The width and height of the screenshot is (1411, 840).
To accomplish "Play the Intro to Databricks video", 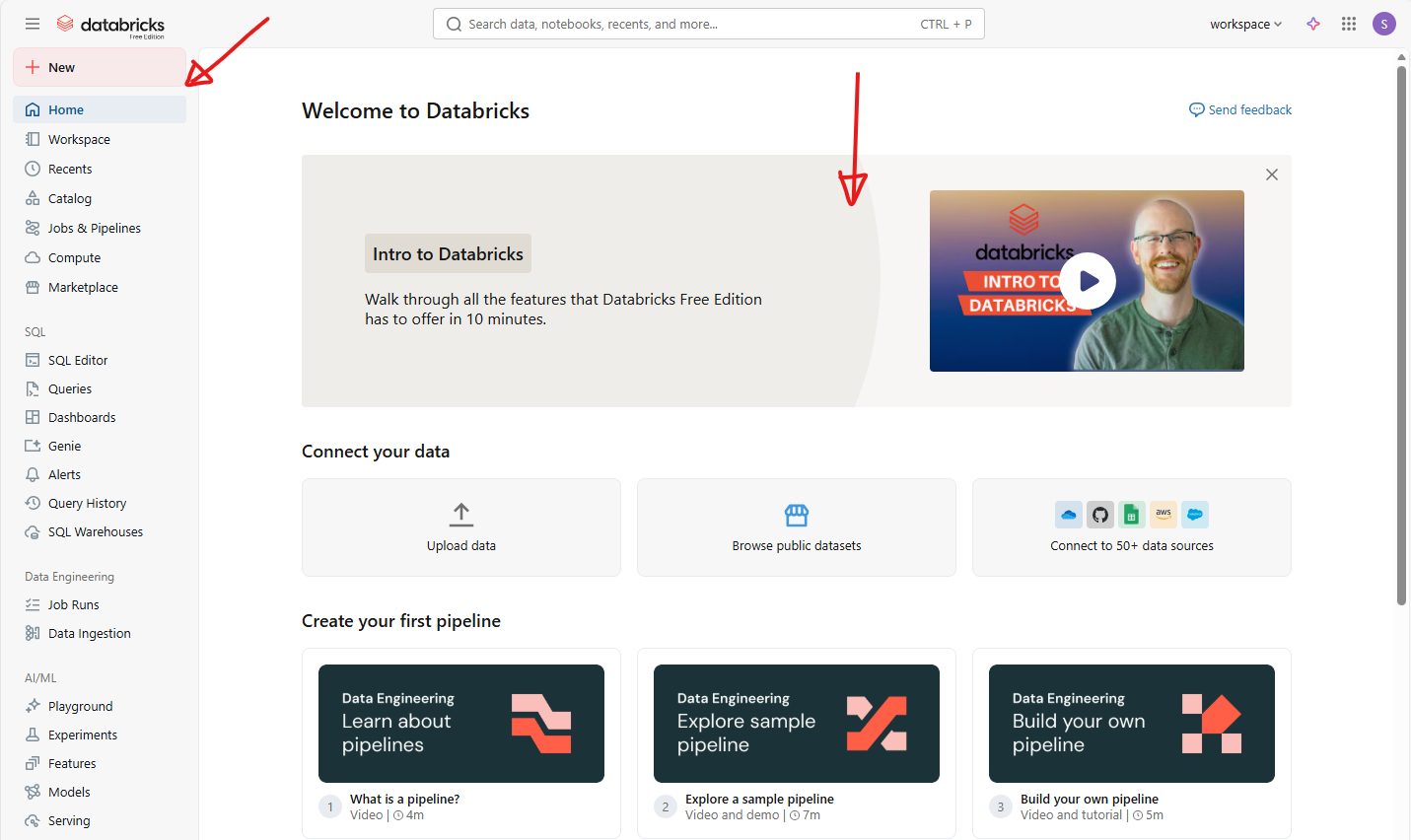I will click(x=1088, y=281).
